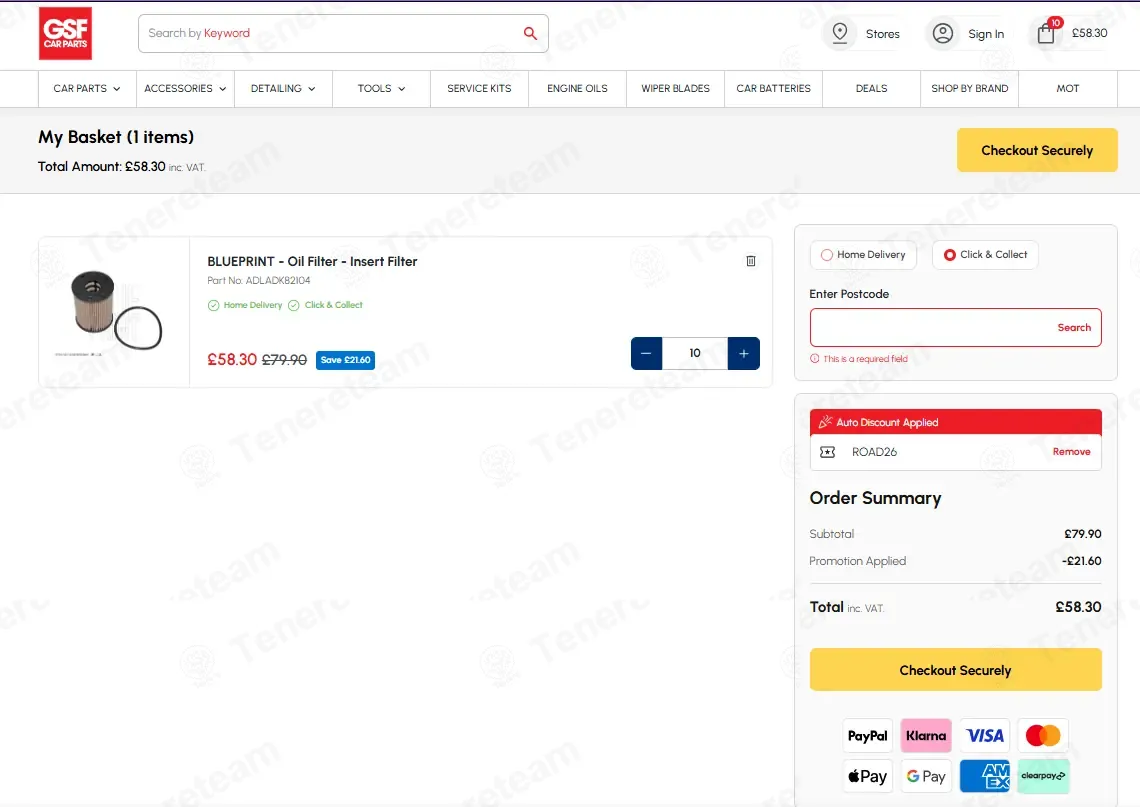Open the GSF Car Parts logo homepage
The height and width of the screenshot is (807, 1140).
click(x=65, y=33)
